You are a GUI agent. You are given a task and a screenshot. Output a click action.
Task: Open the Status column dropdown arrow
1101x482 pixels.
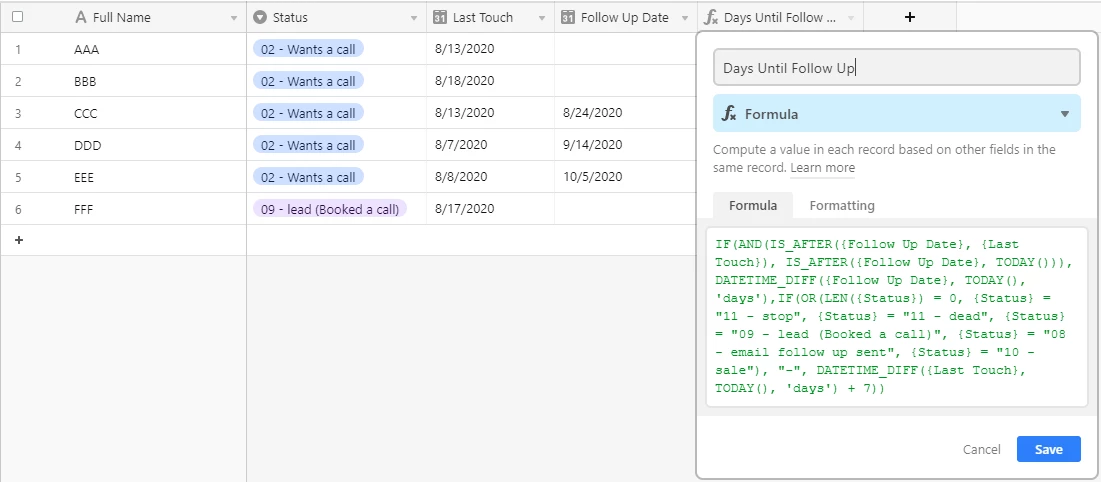(x=414, y=18)
